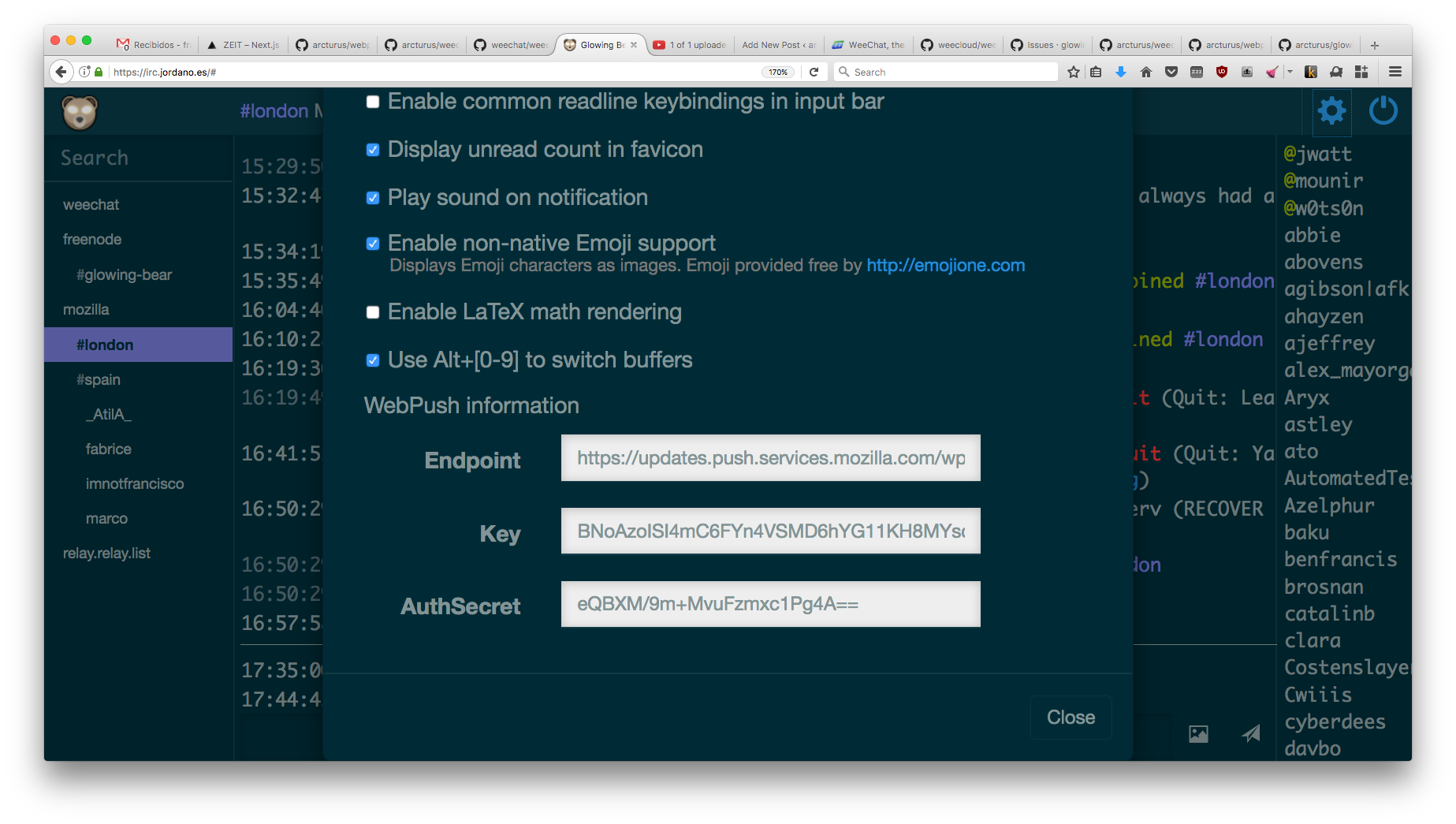
Task: Click the image upload icon
Action: pyautogui.click(x=1198, y=734)
